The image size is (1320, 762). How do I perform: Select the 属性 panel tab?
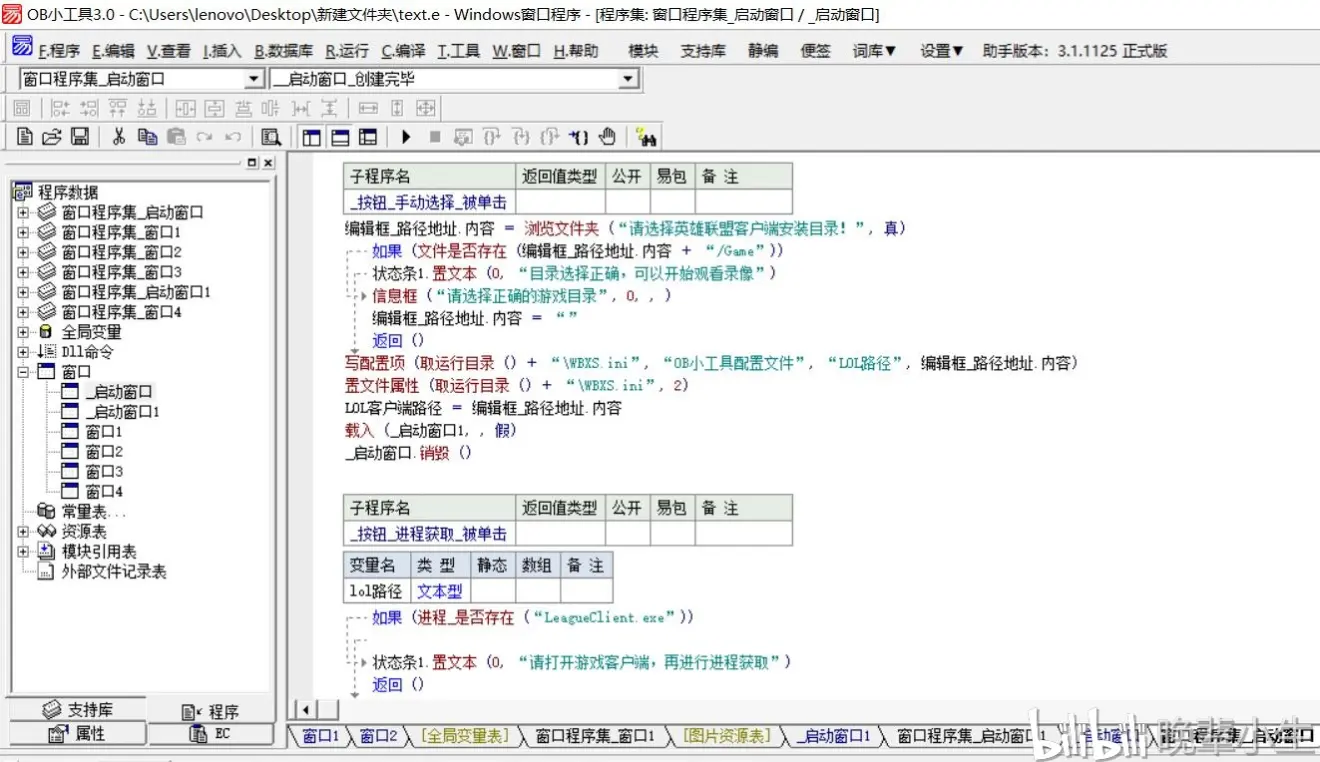[77, 734]
